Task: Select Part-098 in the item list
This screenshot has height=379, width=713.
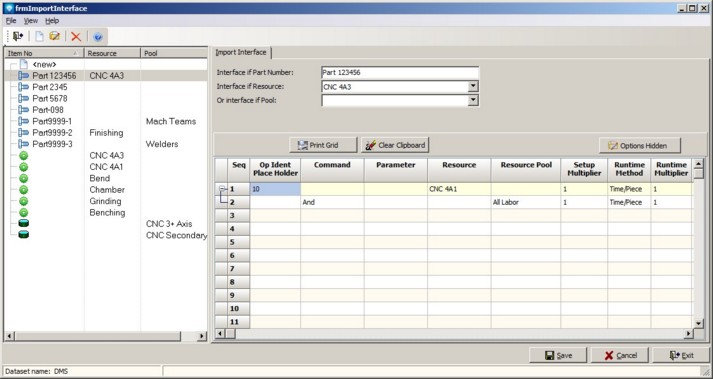Action: 48,110
